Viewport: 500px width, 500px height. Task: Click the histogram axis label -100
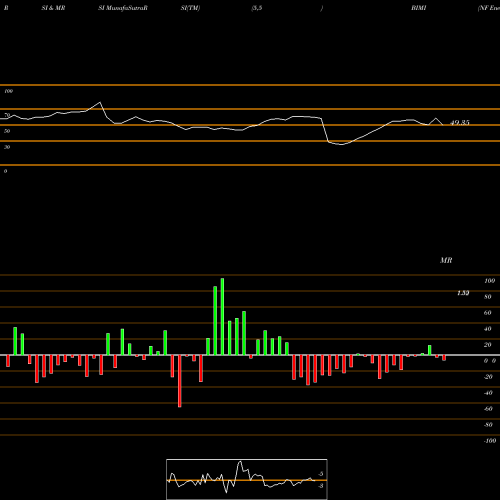pyautogui.click(x=490, y=441)
